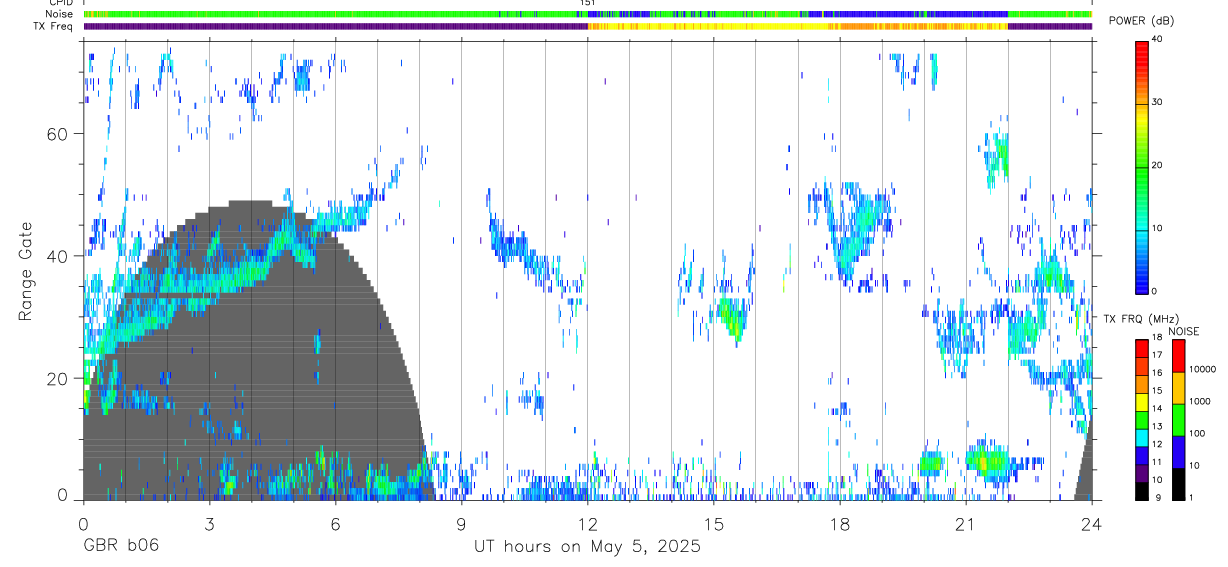1228x567 pixels.
Task: Click the x-axis tick label 21
Action: click(965, 523)
